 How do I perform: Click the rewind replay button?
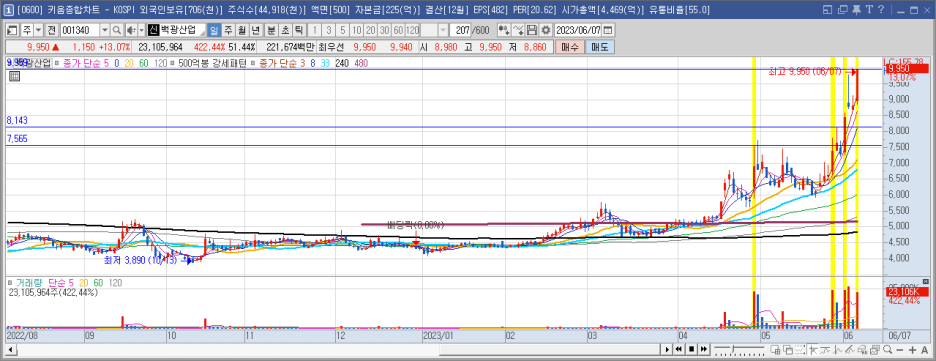(x=679, y=349)
